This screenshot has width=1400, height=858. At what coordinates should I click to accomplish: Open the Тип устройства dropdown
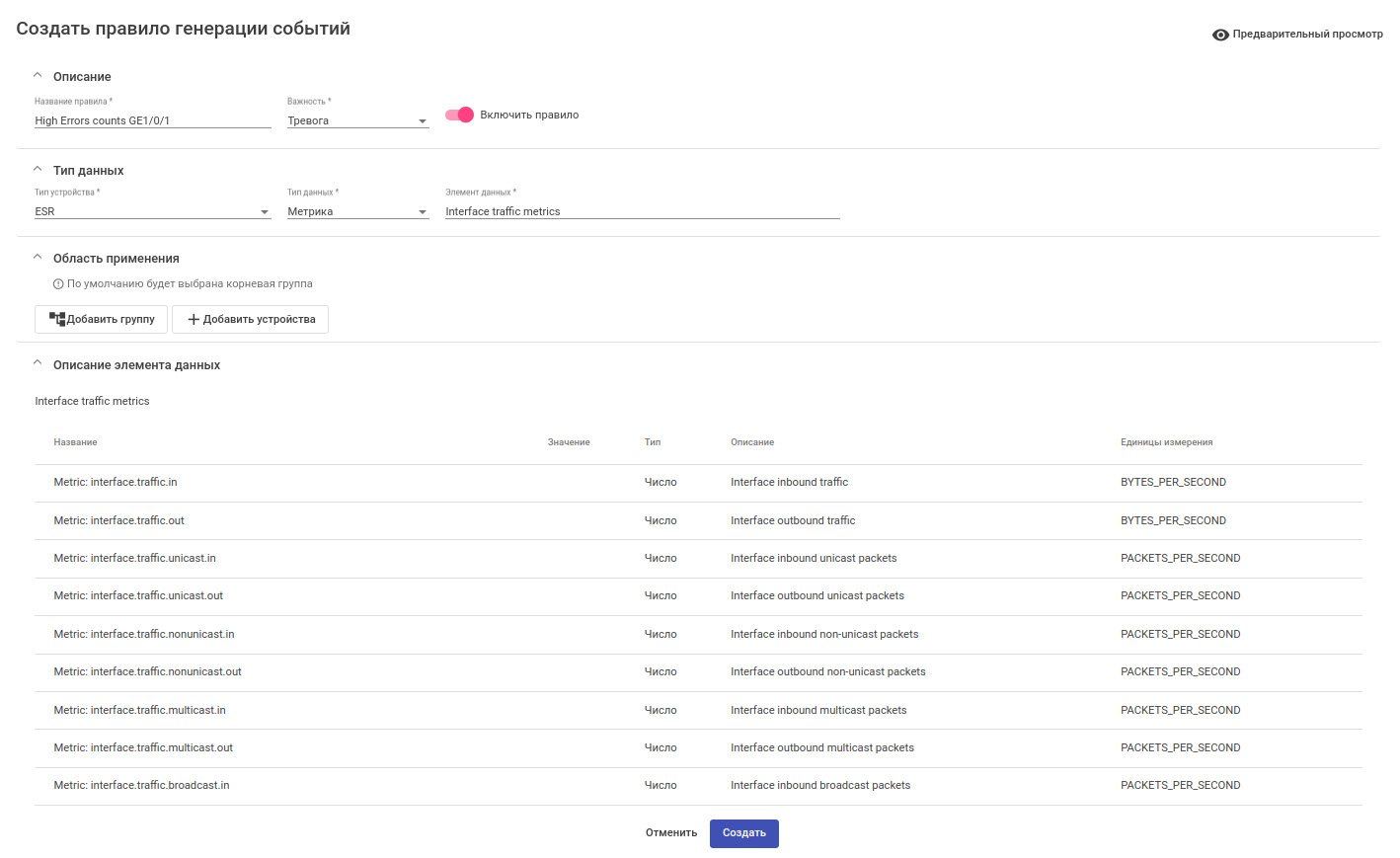(152, 211)
